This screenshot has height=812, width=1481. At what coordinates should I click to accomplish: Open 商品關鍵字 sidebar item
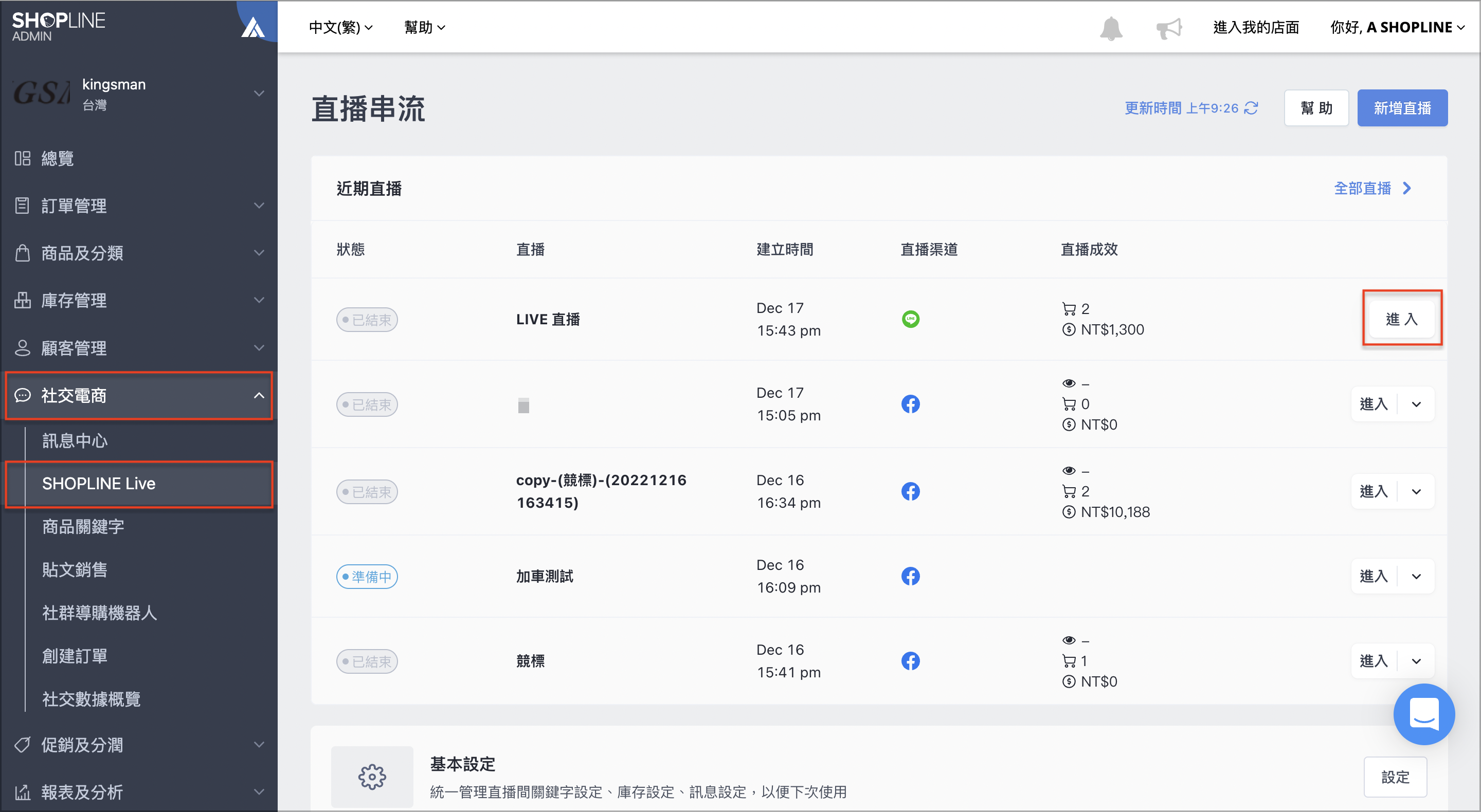(x=83, y=526)
